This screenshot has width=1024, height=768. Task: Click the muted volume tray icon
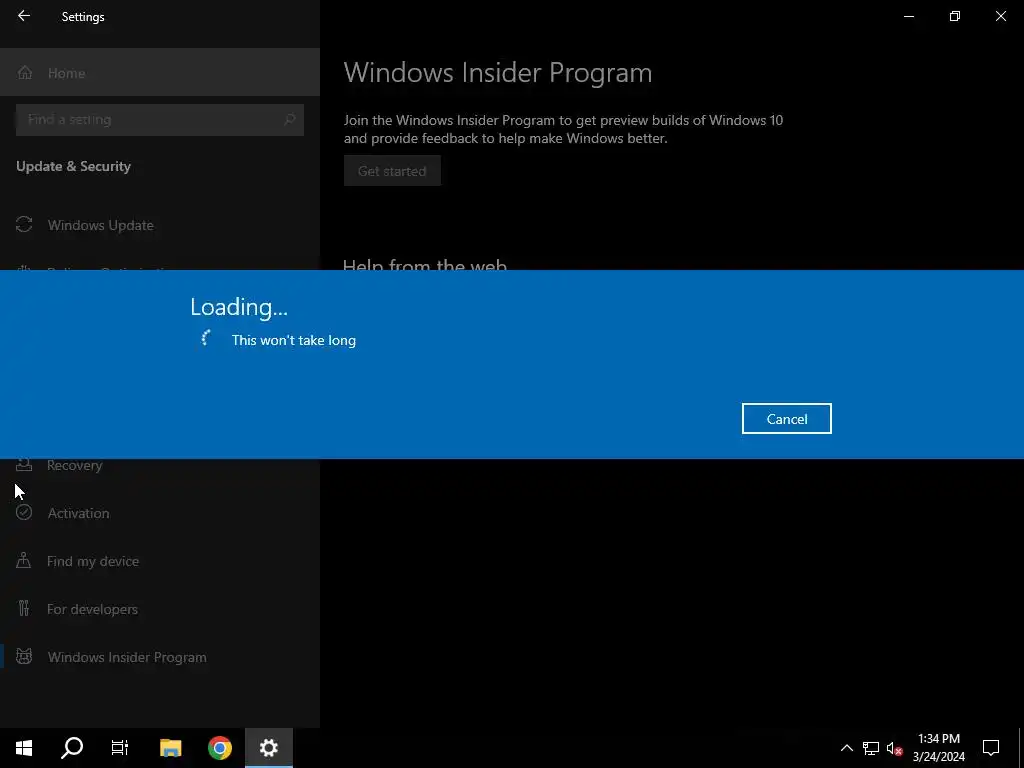894,748
